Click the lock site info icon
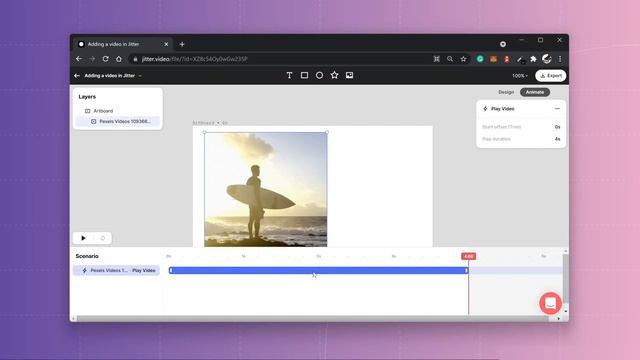 135,59
